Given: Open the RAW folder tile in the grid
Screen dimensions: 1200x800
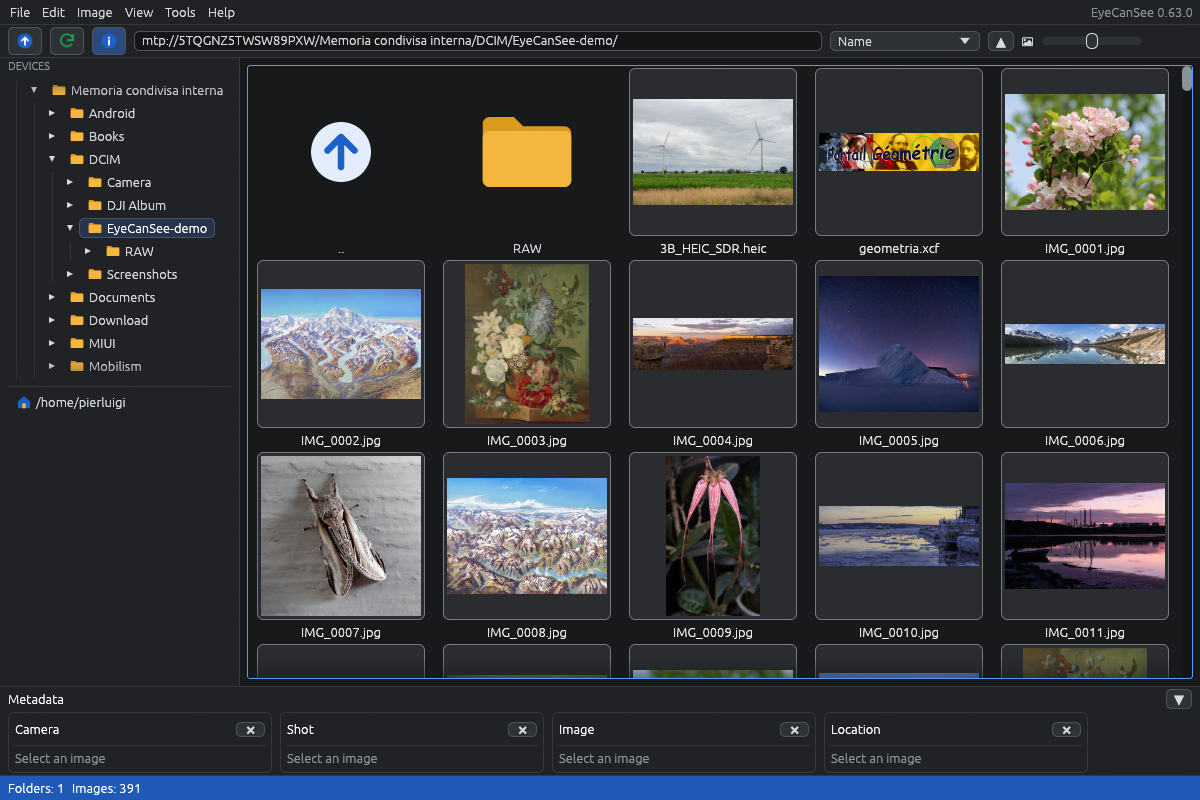Looking at the screenshot, I should [527, 152].
